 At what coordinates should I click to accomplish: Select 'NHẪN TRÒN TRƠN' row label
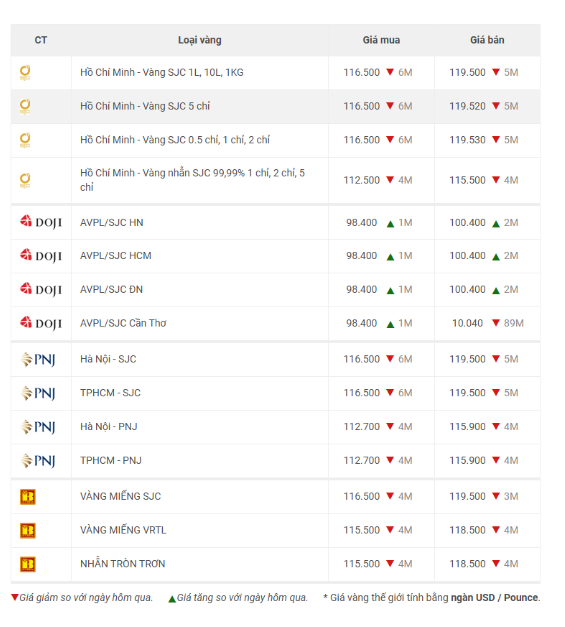point(122,563)
